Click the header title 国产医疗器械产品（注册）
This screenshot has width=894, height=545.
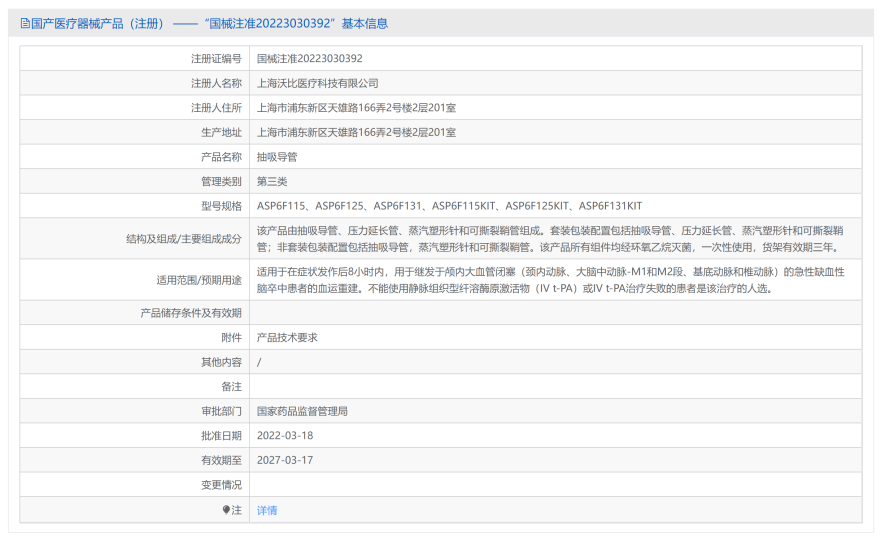[x=97, y=23]
